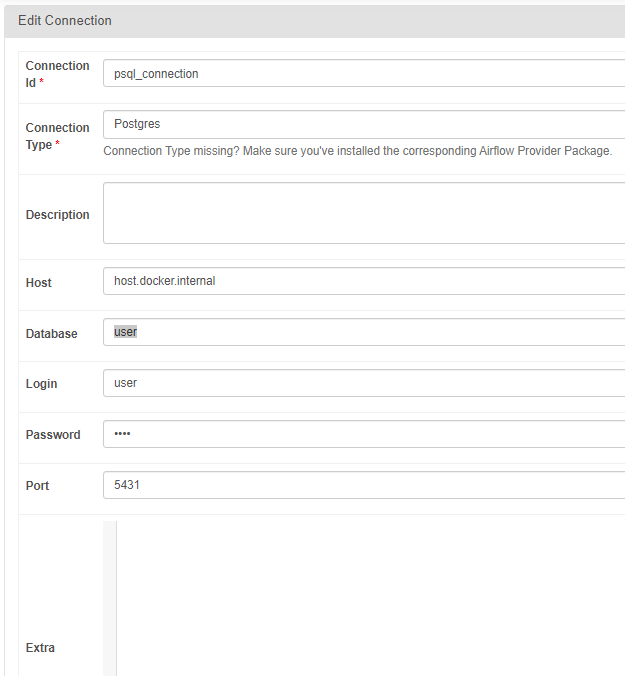Viewport: 625px width, 676px height.
Task: Focus the Password field
Action: click(x=363, y=434)
